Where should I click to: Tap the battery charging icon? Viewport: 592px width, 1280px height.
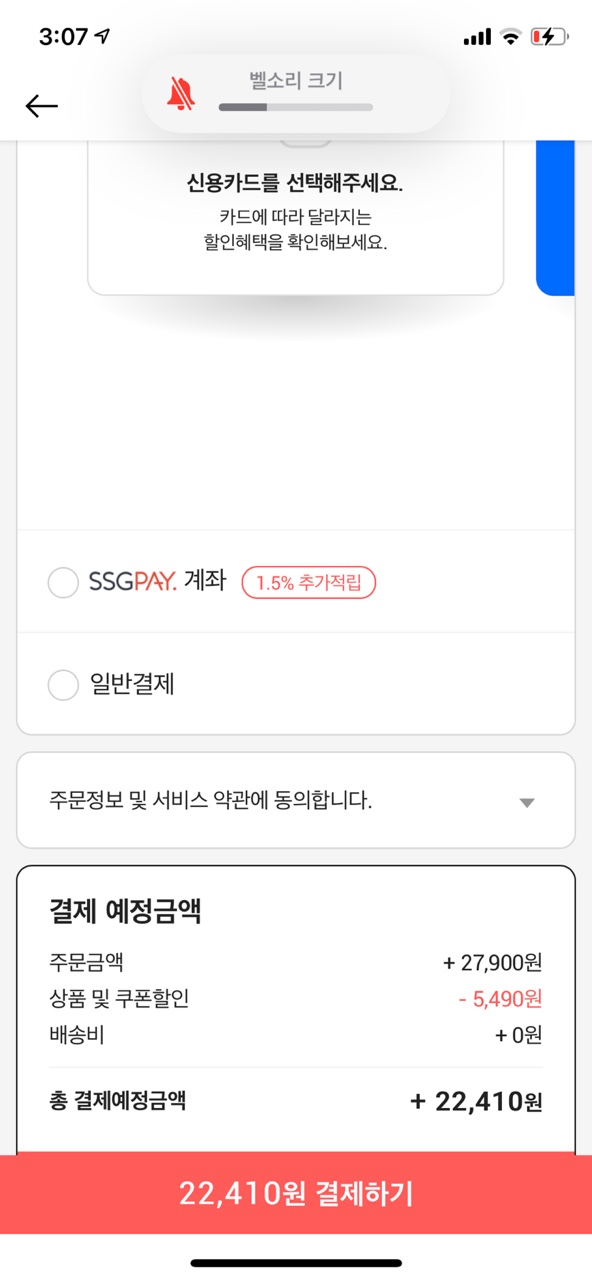(550, 37)
